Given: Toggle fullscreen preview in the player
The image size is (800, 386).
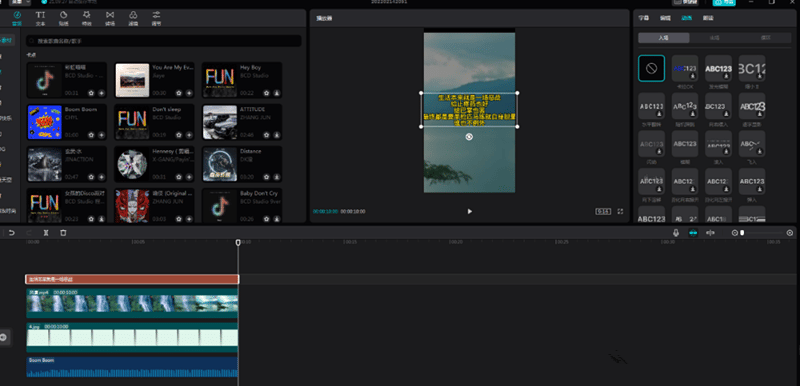Looking at the screenshot, I should coord(621,211).
